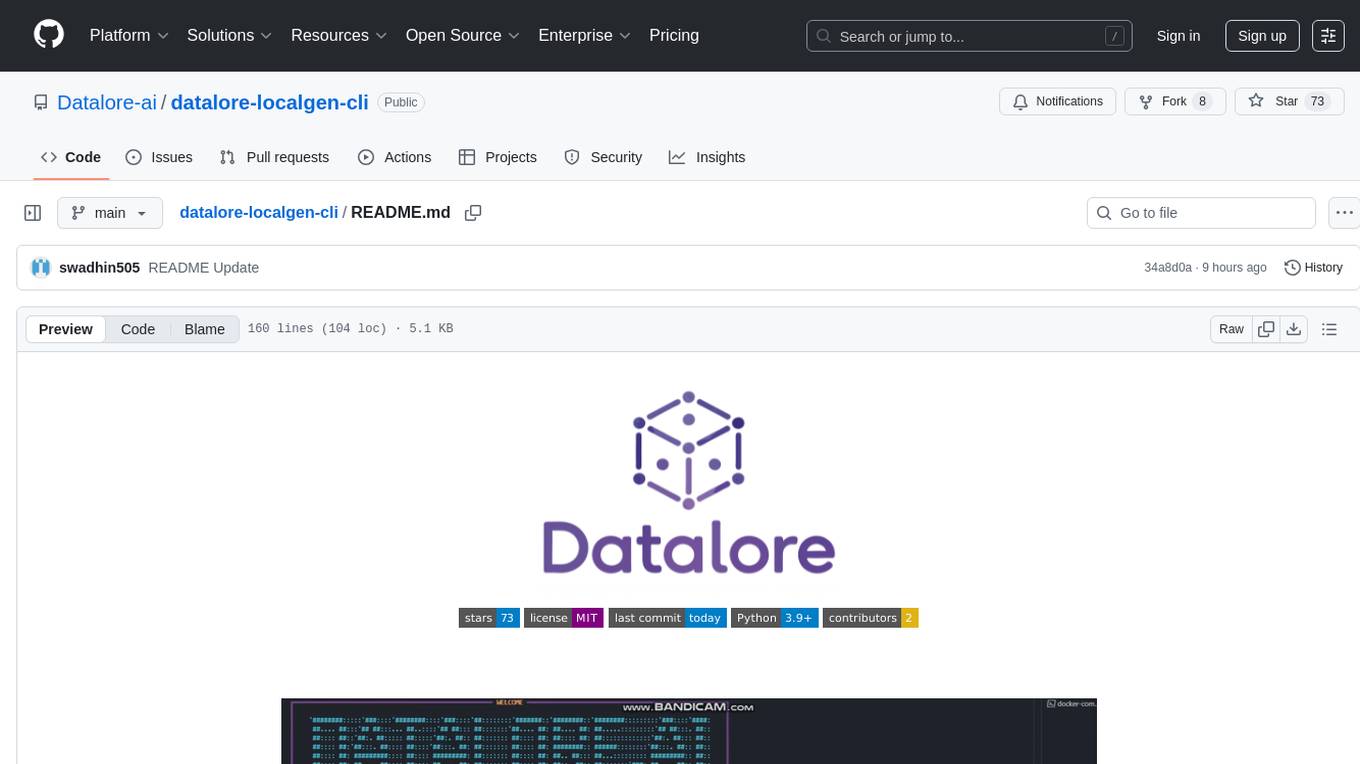Open the Pull requests tab

coord(274,157)
